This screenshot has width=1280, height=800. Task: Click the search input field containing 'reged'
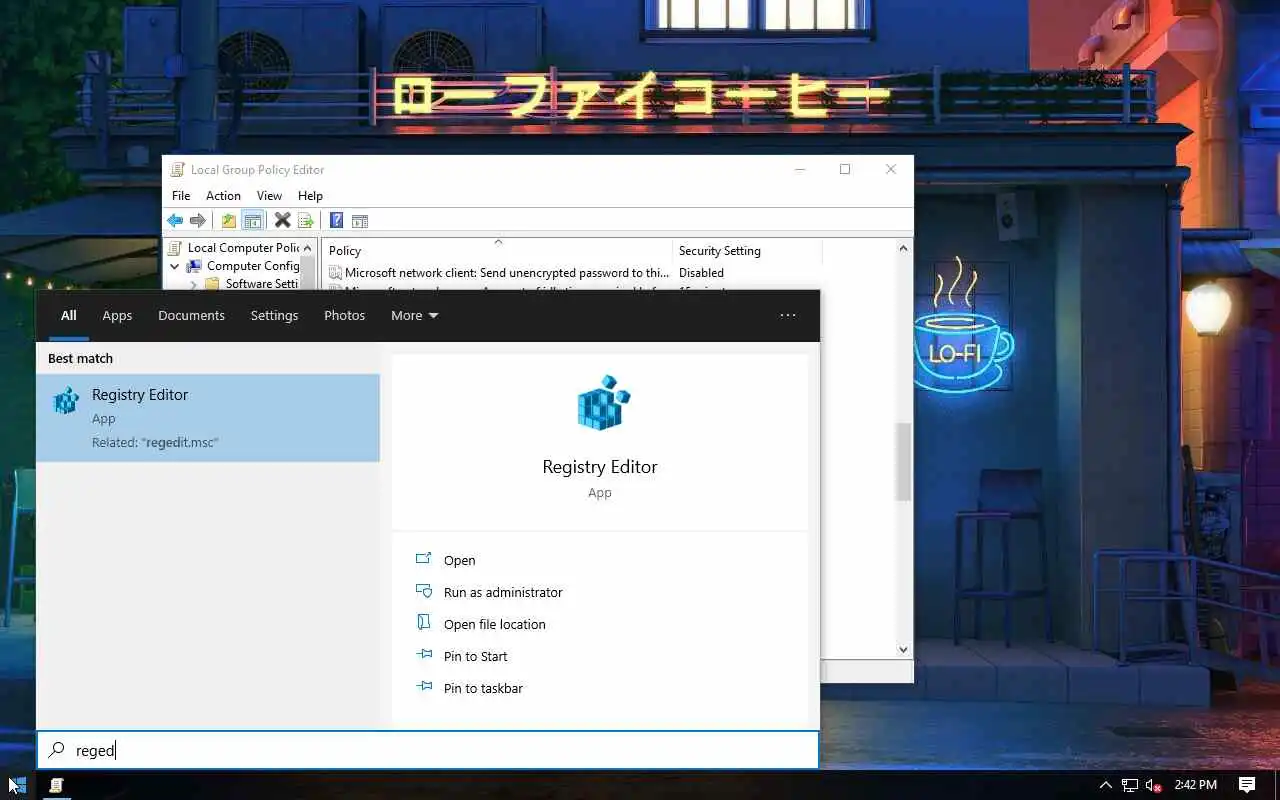428,750
